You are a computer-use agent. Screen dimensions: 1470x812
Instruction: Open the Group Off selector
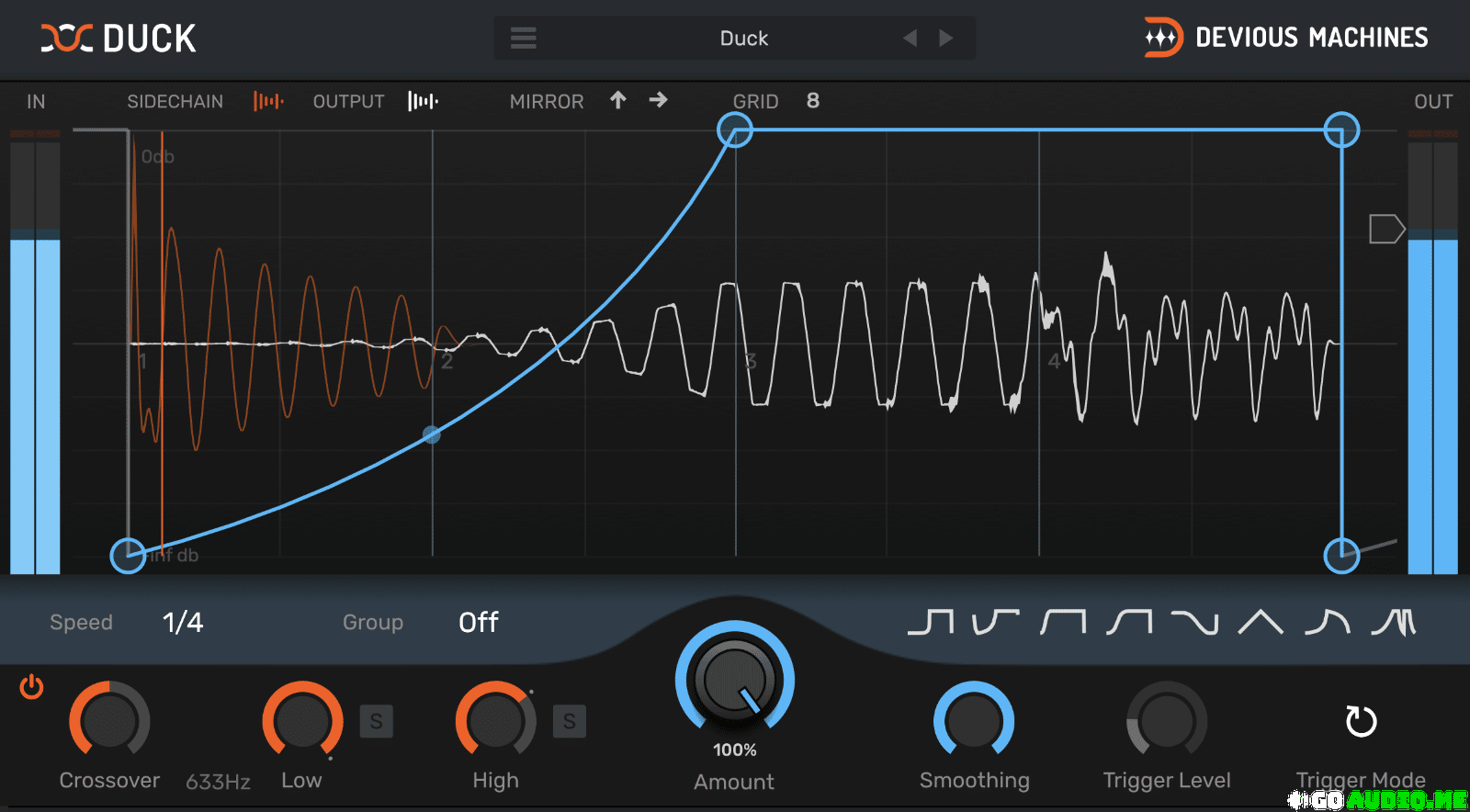[479, 623]
